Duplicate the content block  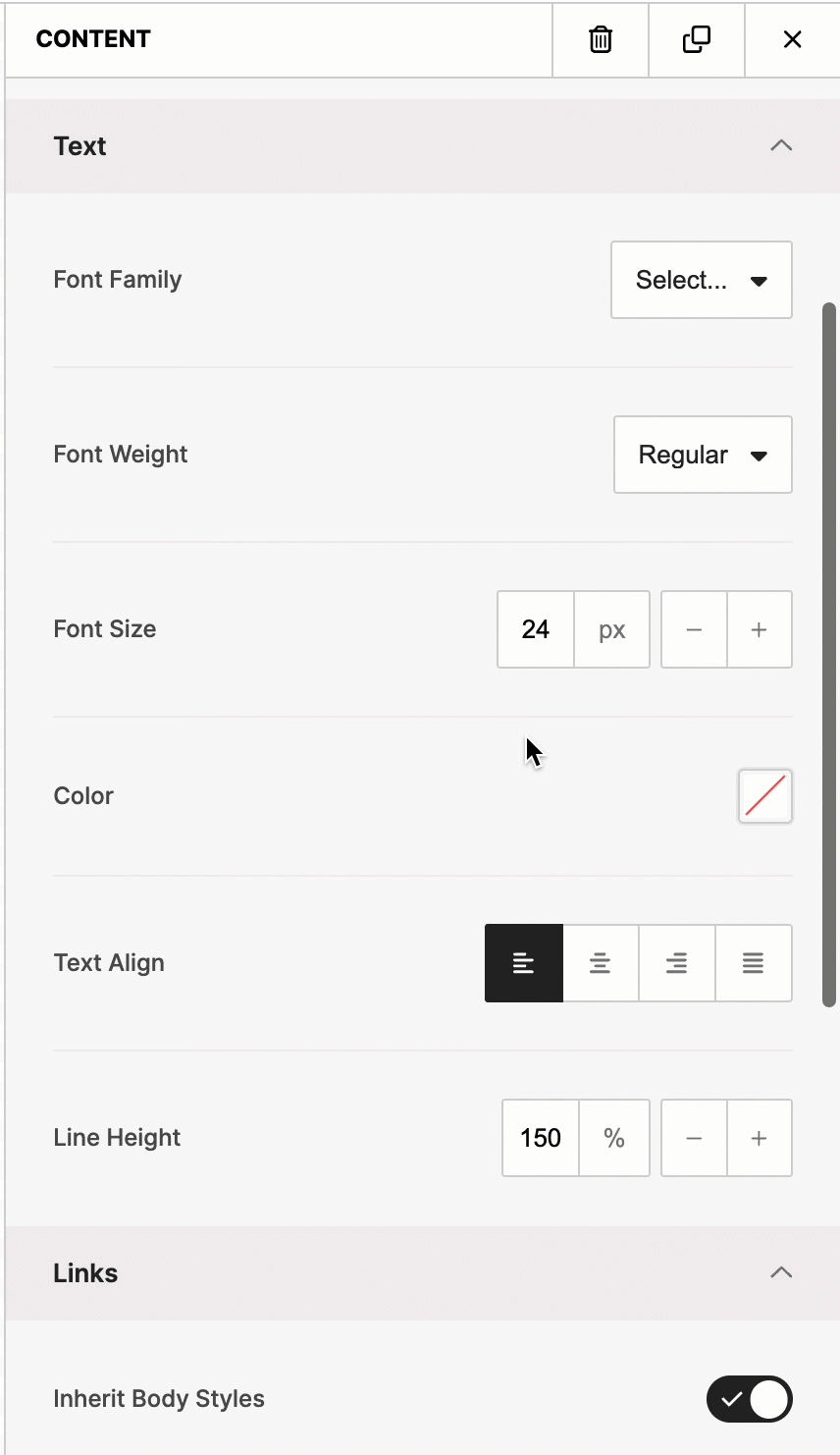[x=697, y=39]
